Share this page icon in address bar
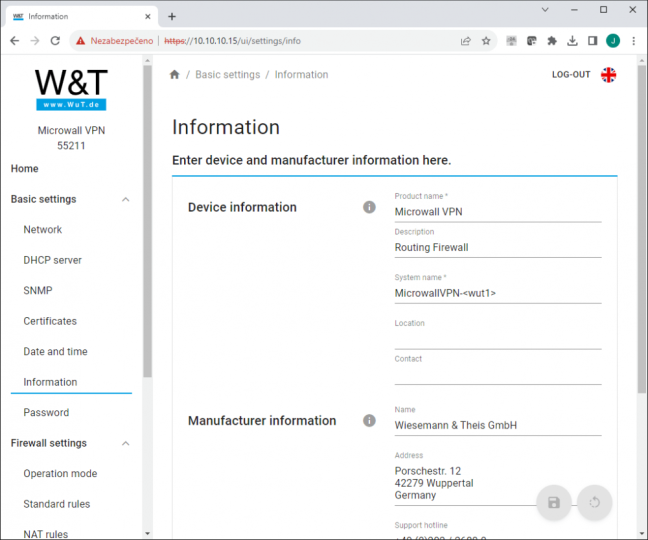648x540 pixels. tap(466, 40)
